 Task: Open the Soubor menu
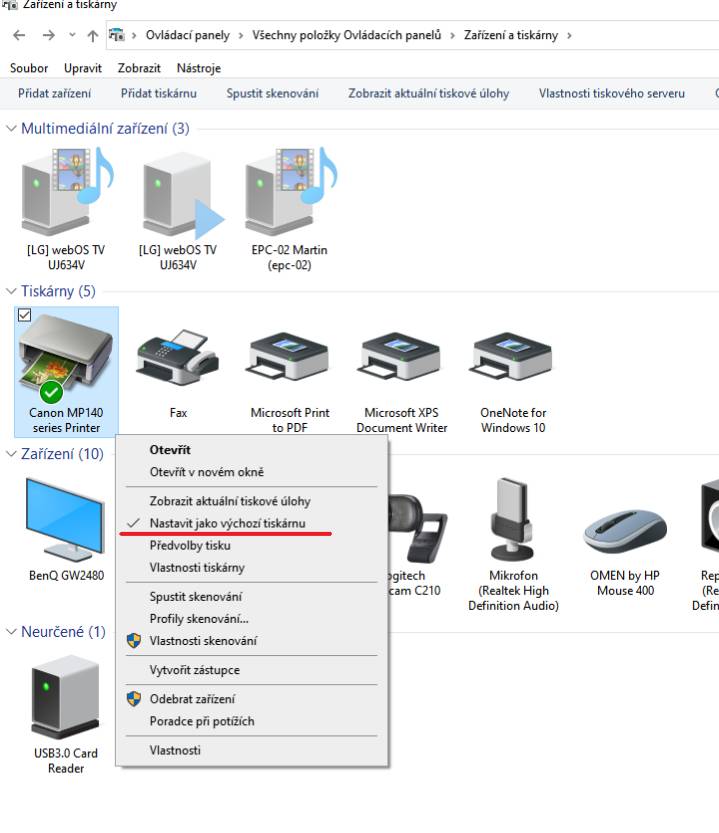(x=29, y=68)
